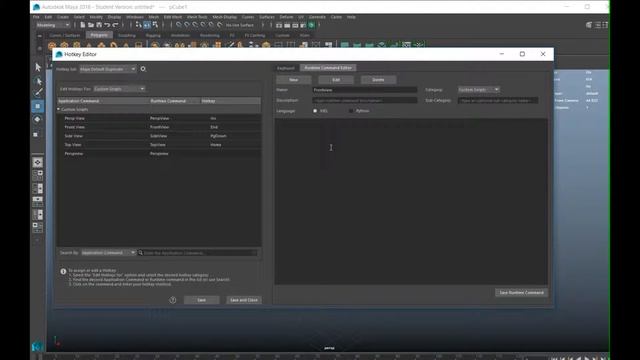Image resolution: width=640 pixels, height=360 pixels.
Task: Select the Rotate tool in toolbox
Action: tap(38, 119)
